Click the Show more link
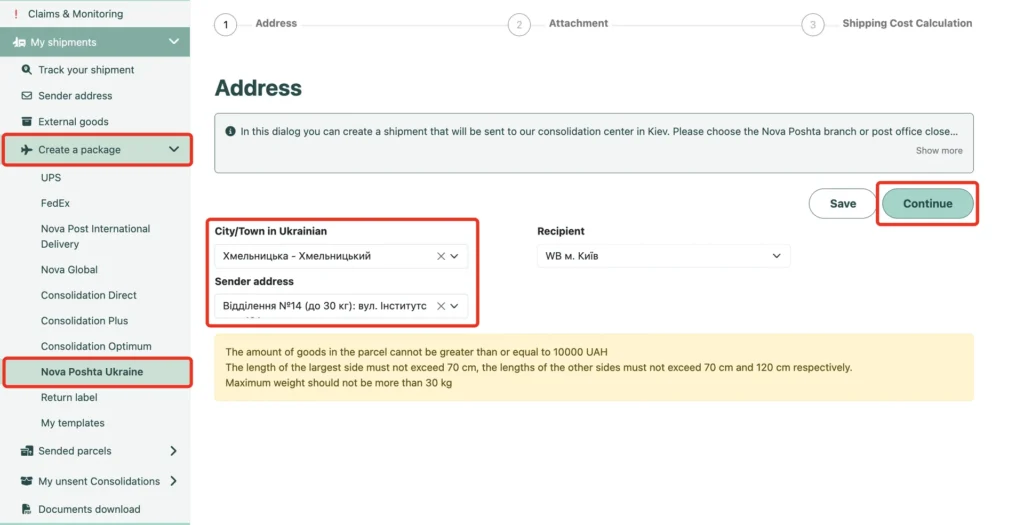Screen dimensions: 1024x525 click(x=938, y=150)
